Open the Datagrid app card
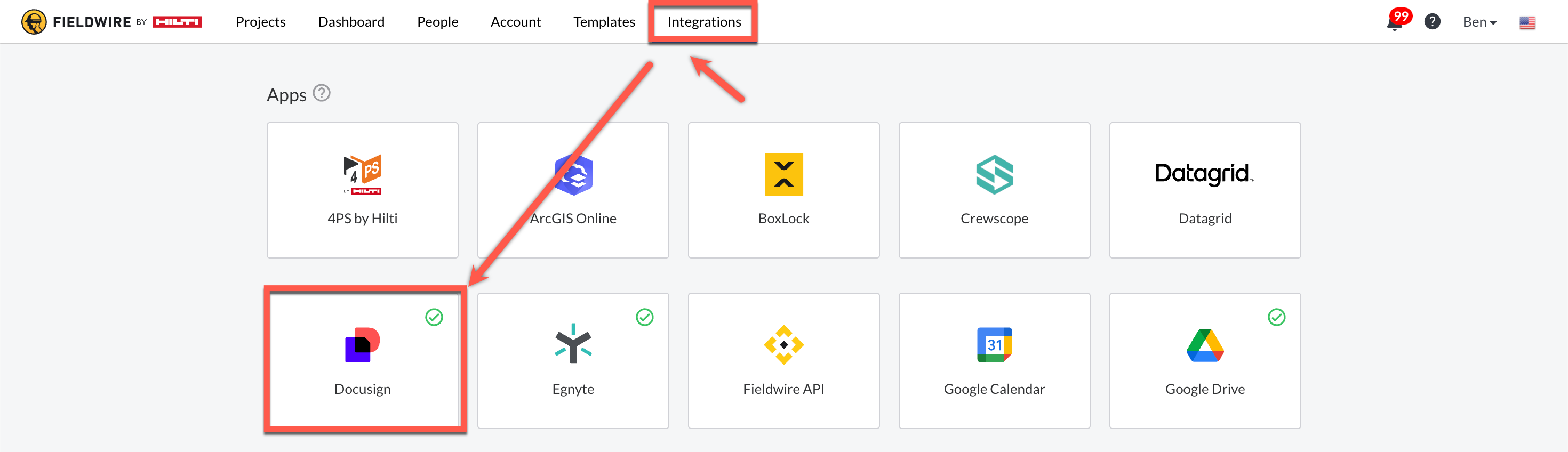This screenshot has width=1568, height=452. click(1205, 190)
